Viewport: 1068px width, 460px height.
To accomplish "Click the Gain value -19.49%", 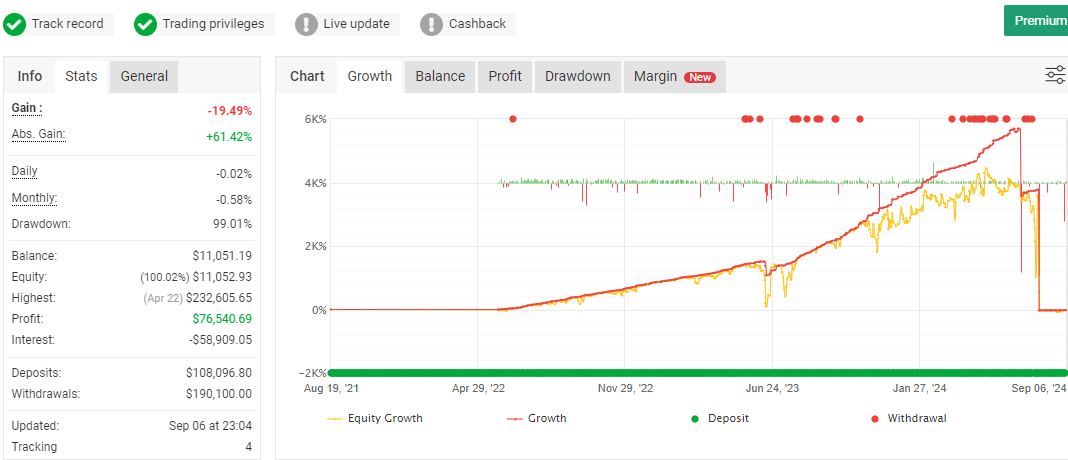I will [230, 111].
